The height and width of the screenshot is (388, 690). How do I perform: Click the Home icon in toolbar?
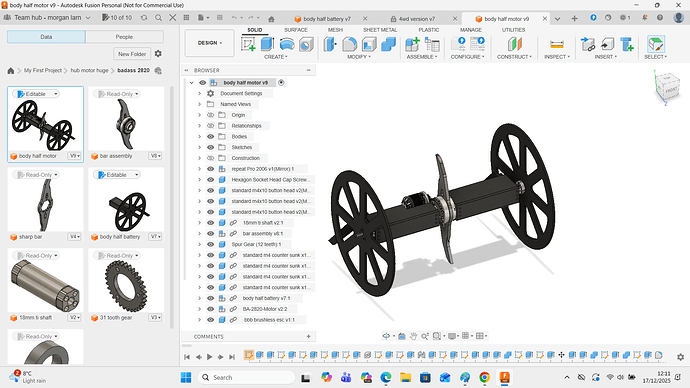pos(271,19)
